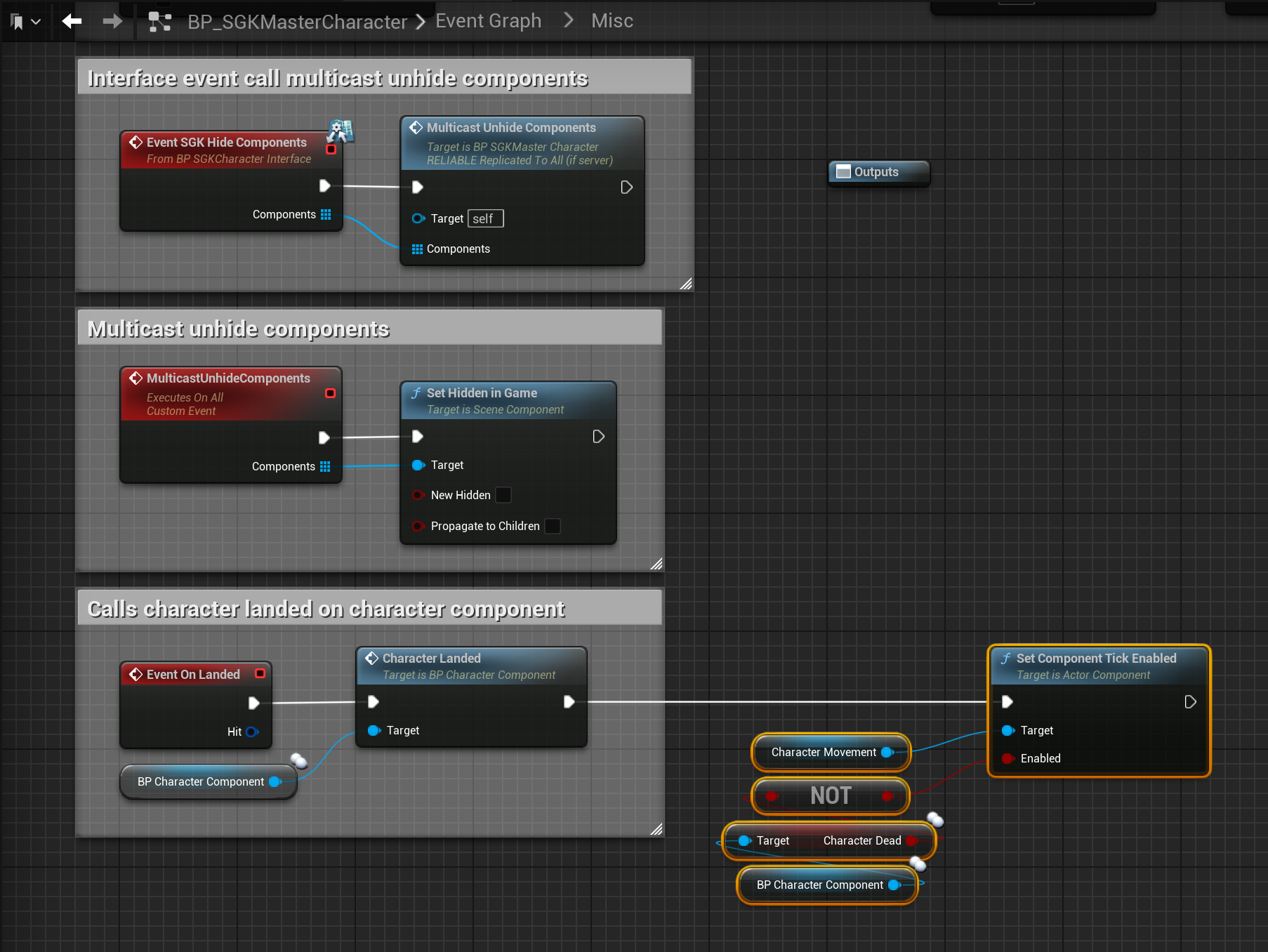Viewport: 1268px width, 952px height.
Task: Open Event Graph from breadcrumb
Action: [488, 21]
